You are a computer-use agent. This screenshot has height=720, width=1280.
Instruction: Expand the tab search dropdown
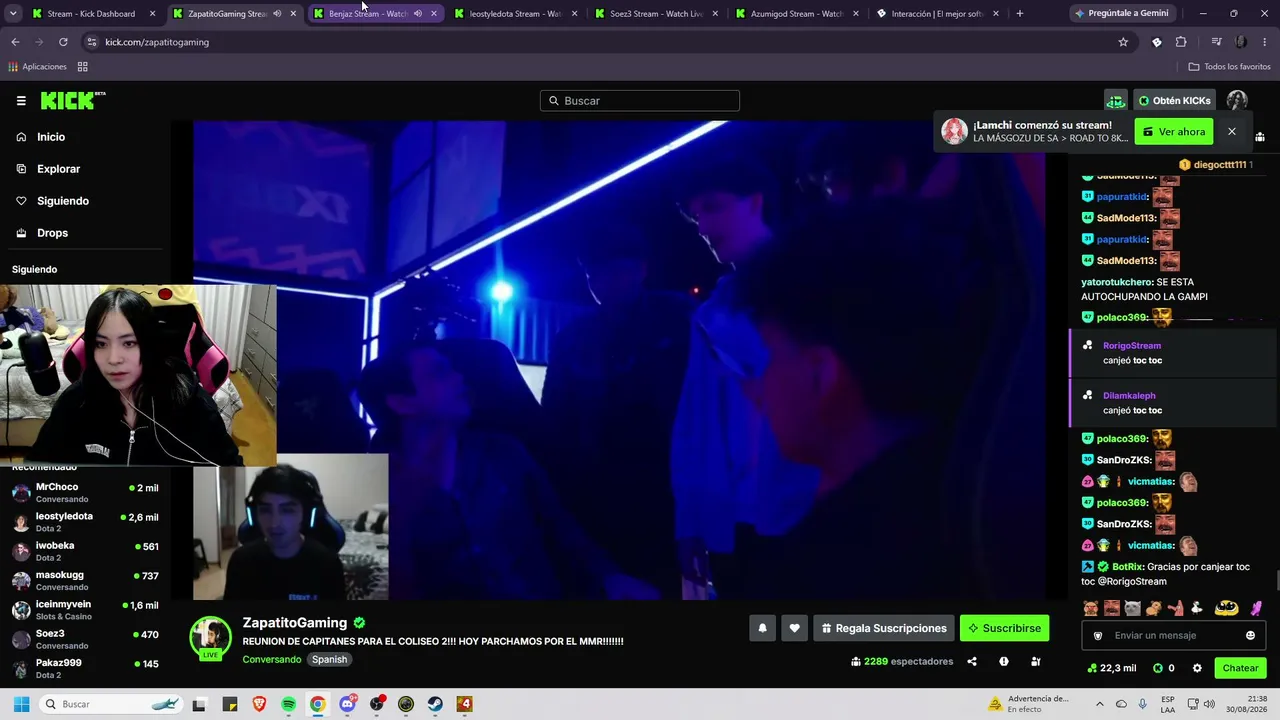(x=13, y=14)
